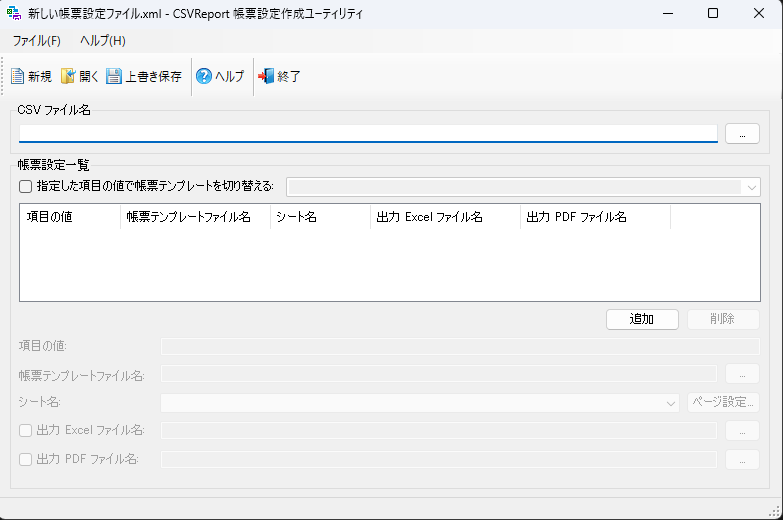Open the ファイル(F) menu
783x520 pixels.
point(36,40)
